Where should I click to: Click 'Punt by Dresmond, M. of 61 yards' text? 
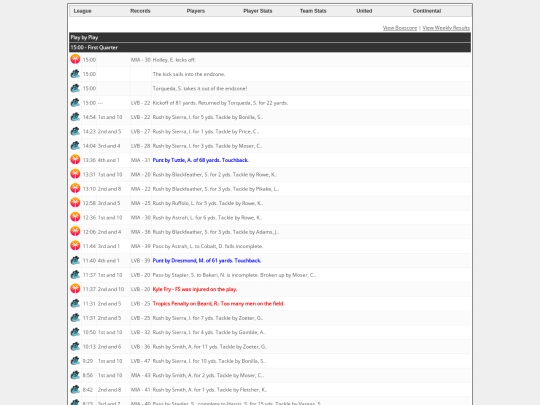[x=207, y=261]
